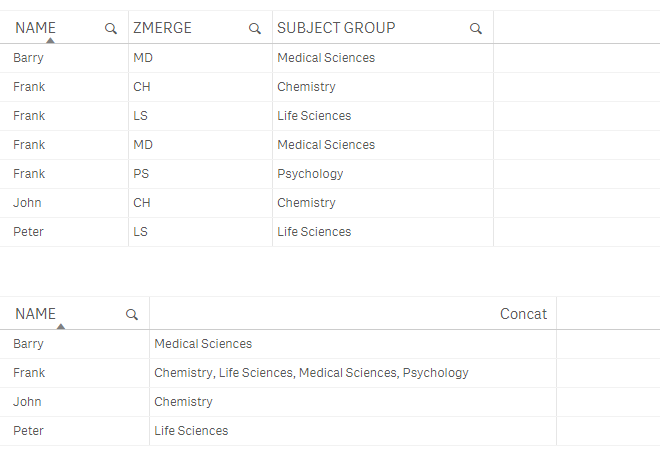Image resolution: width=660 pixels, height=473 pixels.
Task: Click search icon in bottom NAME column
Action: point(132,315)
